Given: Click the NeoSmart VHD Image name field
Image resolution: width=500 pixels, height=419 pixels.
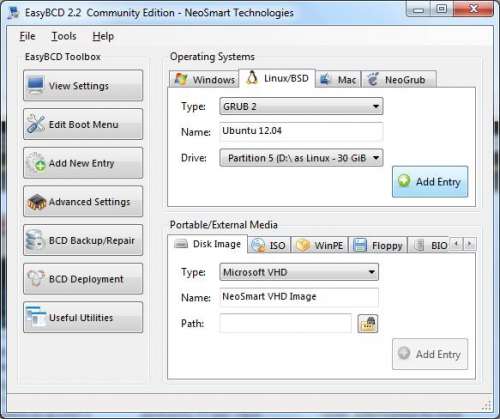Looking at the screenshot, I should coord(299,297).
